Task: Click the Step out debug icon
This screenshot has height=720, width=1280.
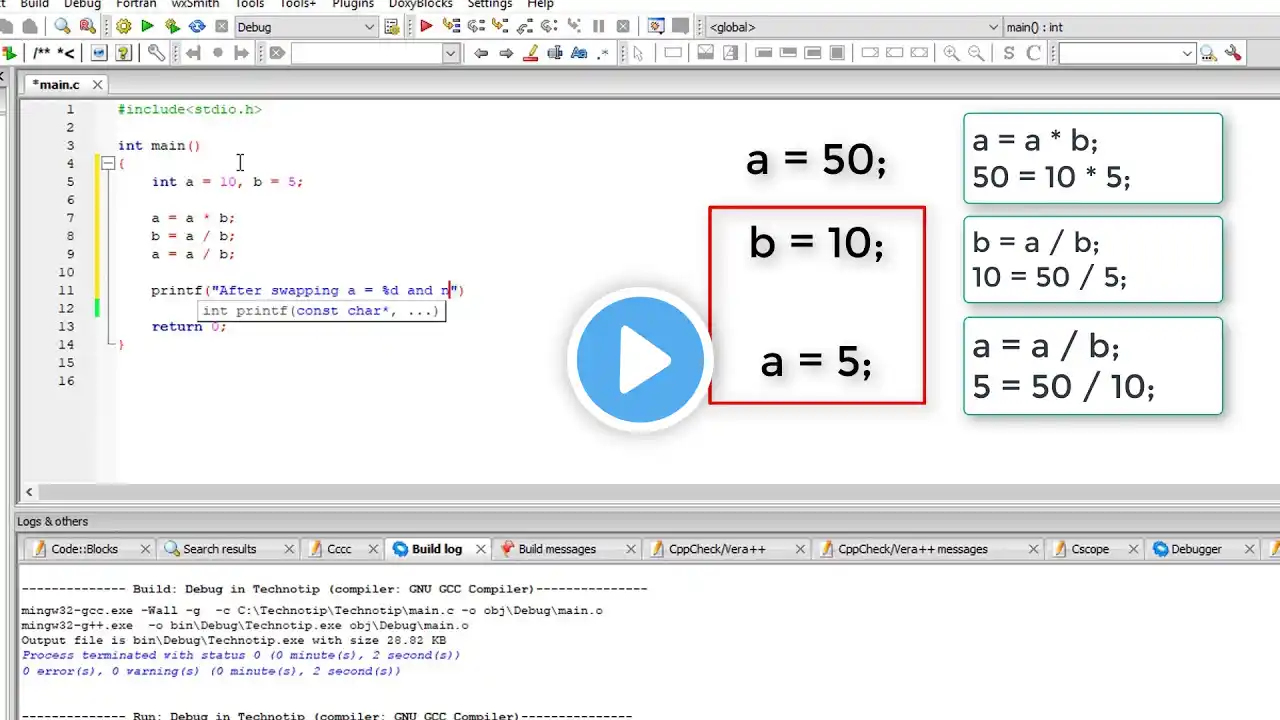Action: point(524,27)
